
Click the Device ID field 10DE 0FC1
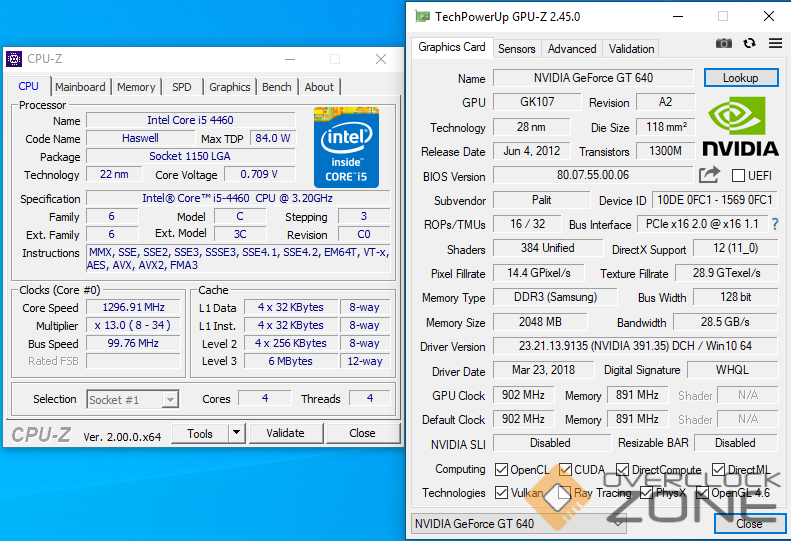pyautogui.click(x=714, y=200)
